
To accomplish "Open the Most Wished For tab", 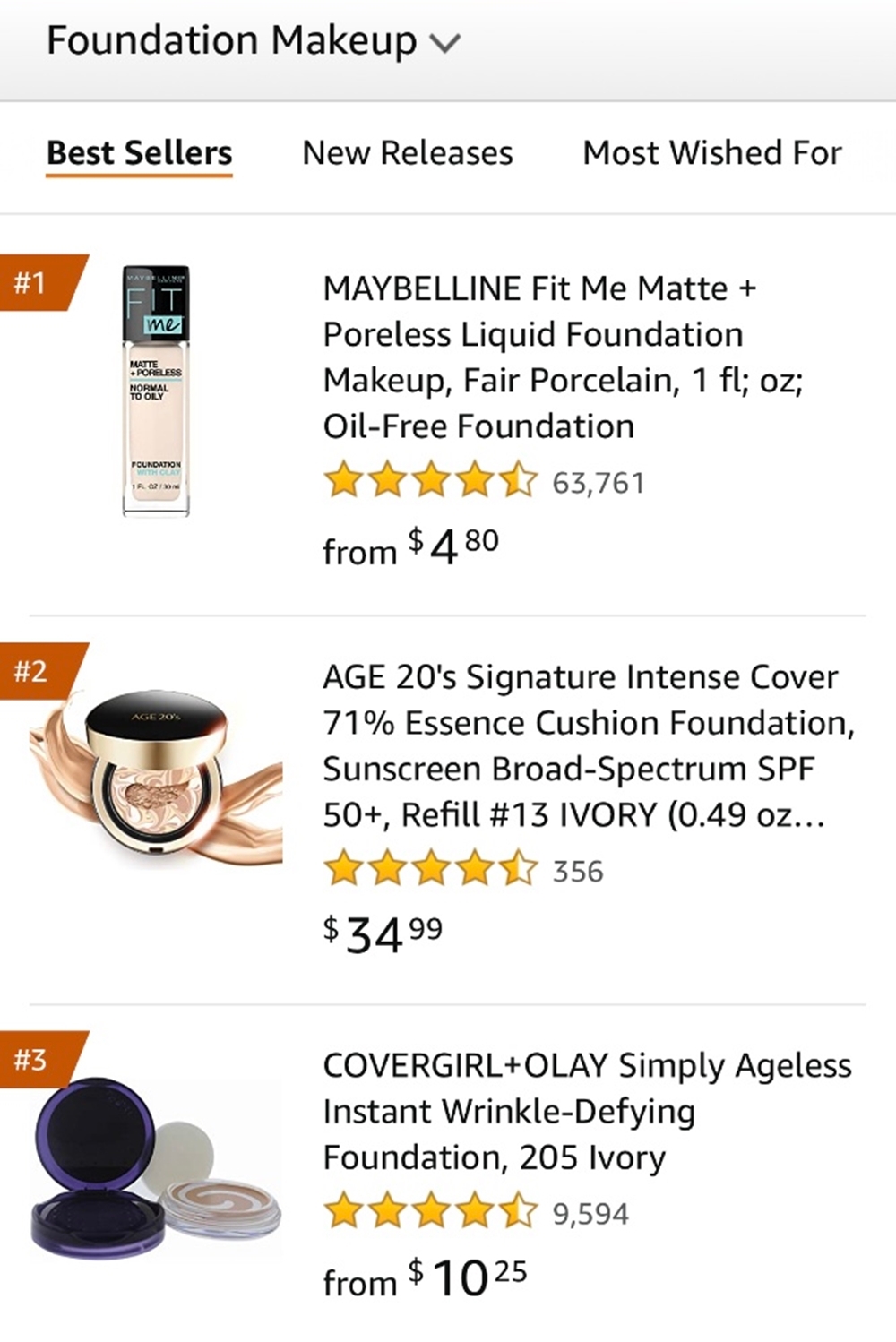I will tap(712, 153).
